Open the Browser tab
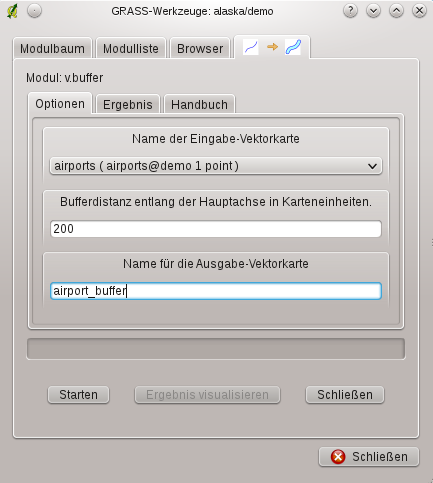 (200, 49)
